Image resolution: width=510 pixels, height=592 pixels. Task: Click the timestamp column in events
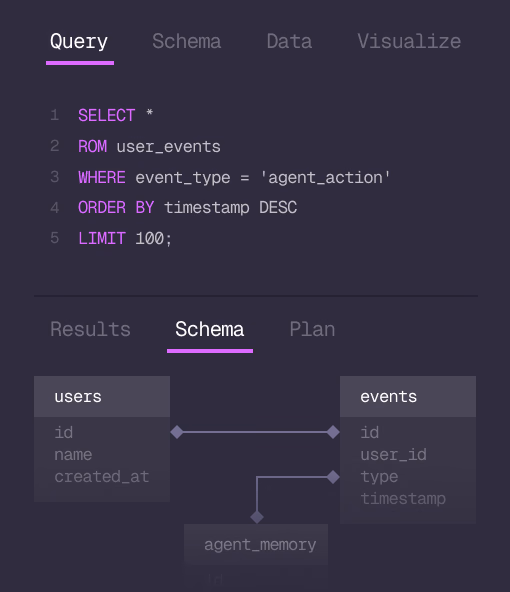click(403, 499)
